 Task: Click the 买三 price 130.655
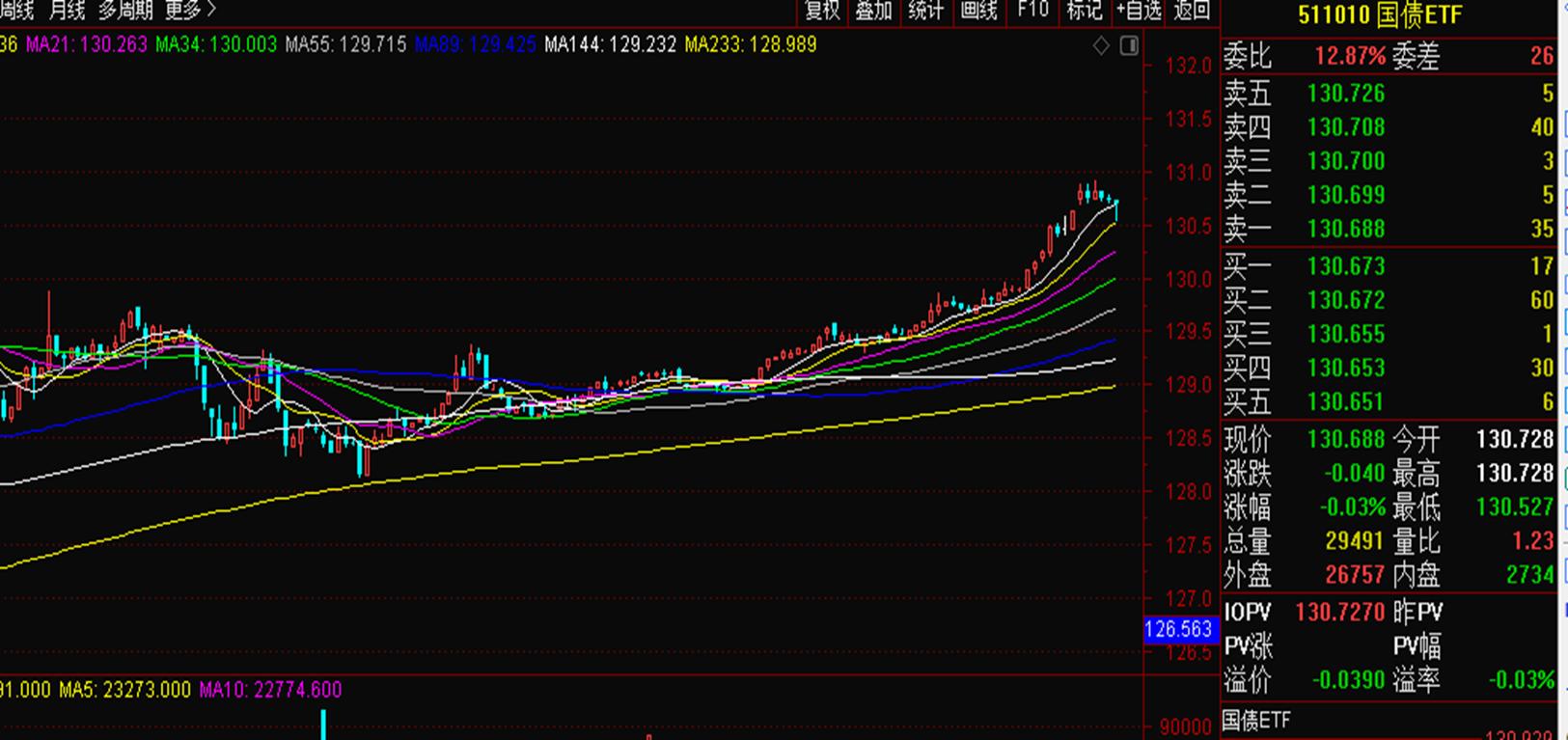(1346, 334)
